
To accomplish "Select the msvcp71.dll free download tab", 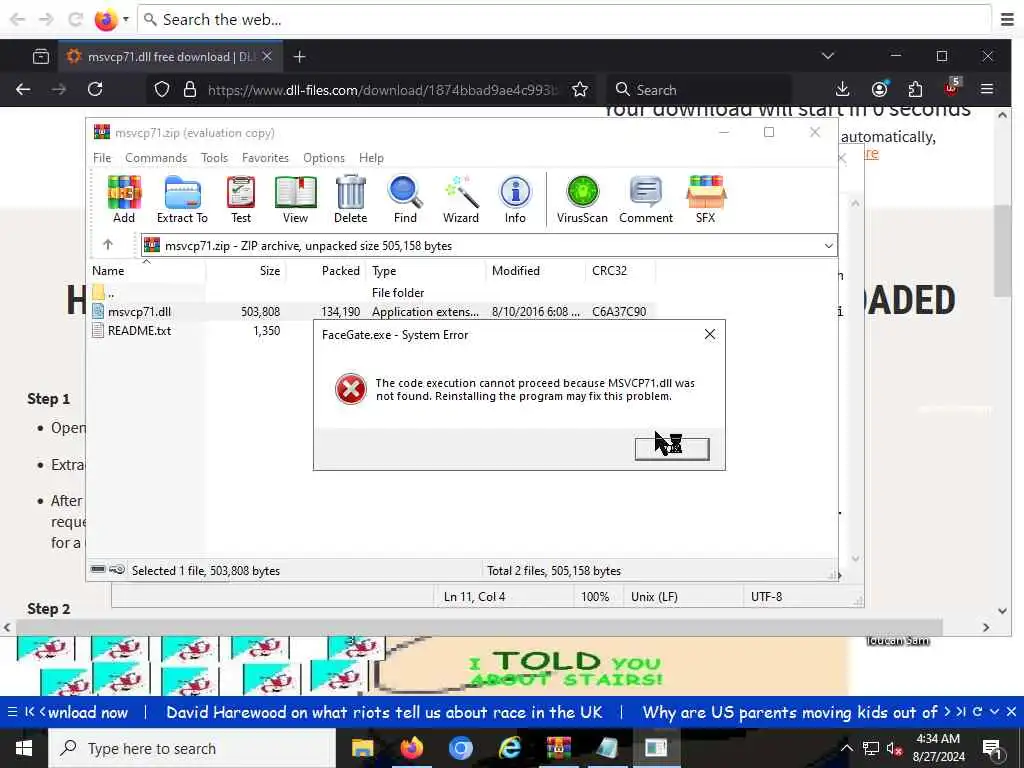I will point(170,57).
